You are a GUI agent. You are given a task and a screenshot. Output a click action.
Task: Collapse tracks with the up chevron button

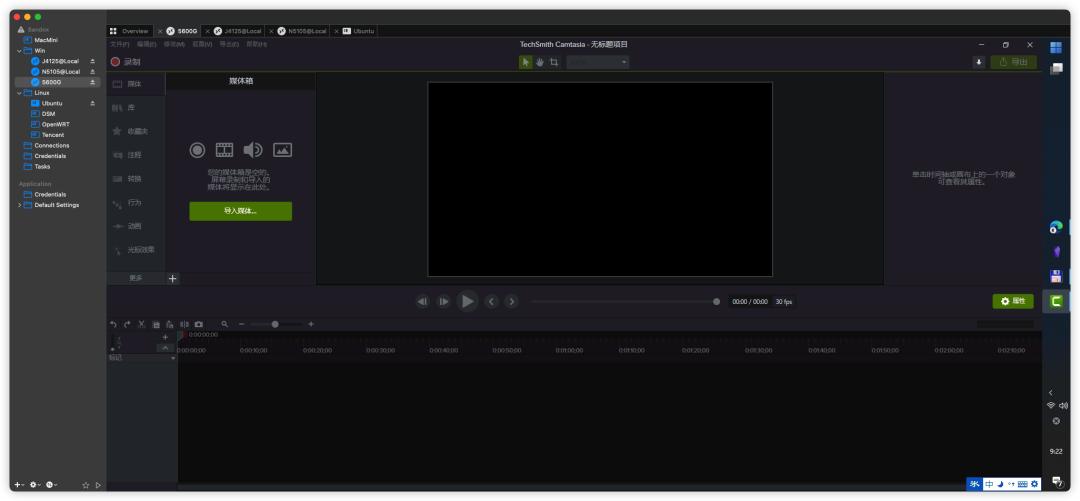point(165,348)
